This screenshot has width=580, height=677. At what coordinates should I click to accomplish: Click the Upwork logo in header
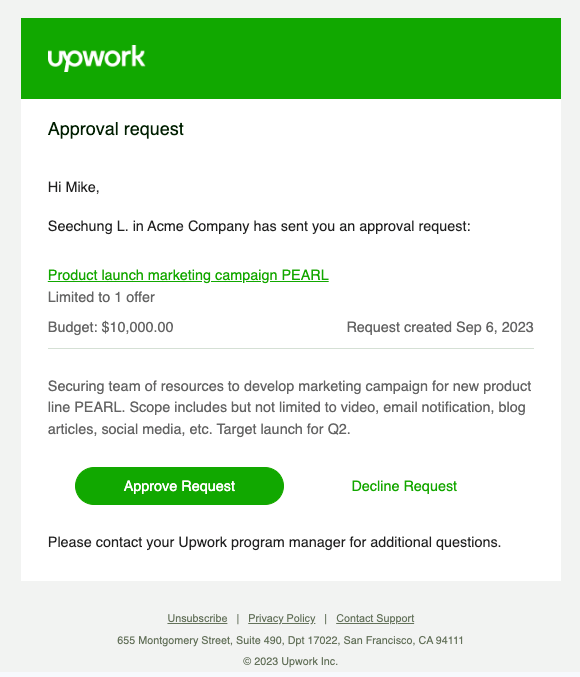pyautogui.click(x=96, y=58)
